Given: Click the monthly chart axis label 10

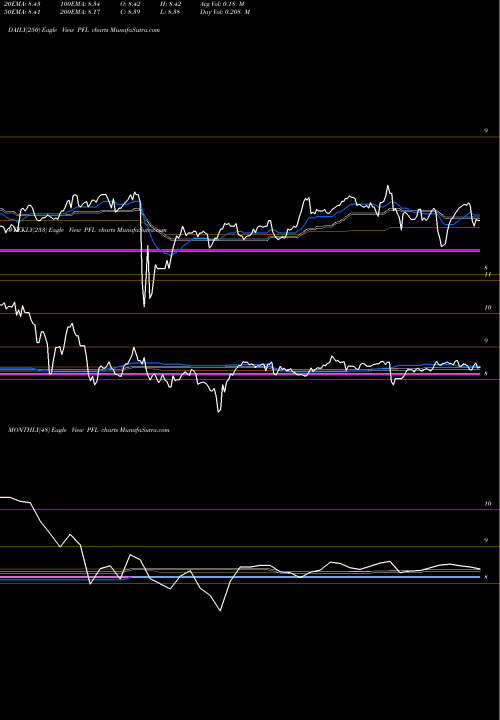Looking at the screenshot, I should [x=488, y=504].
